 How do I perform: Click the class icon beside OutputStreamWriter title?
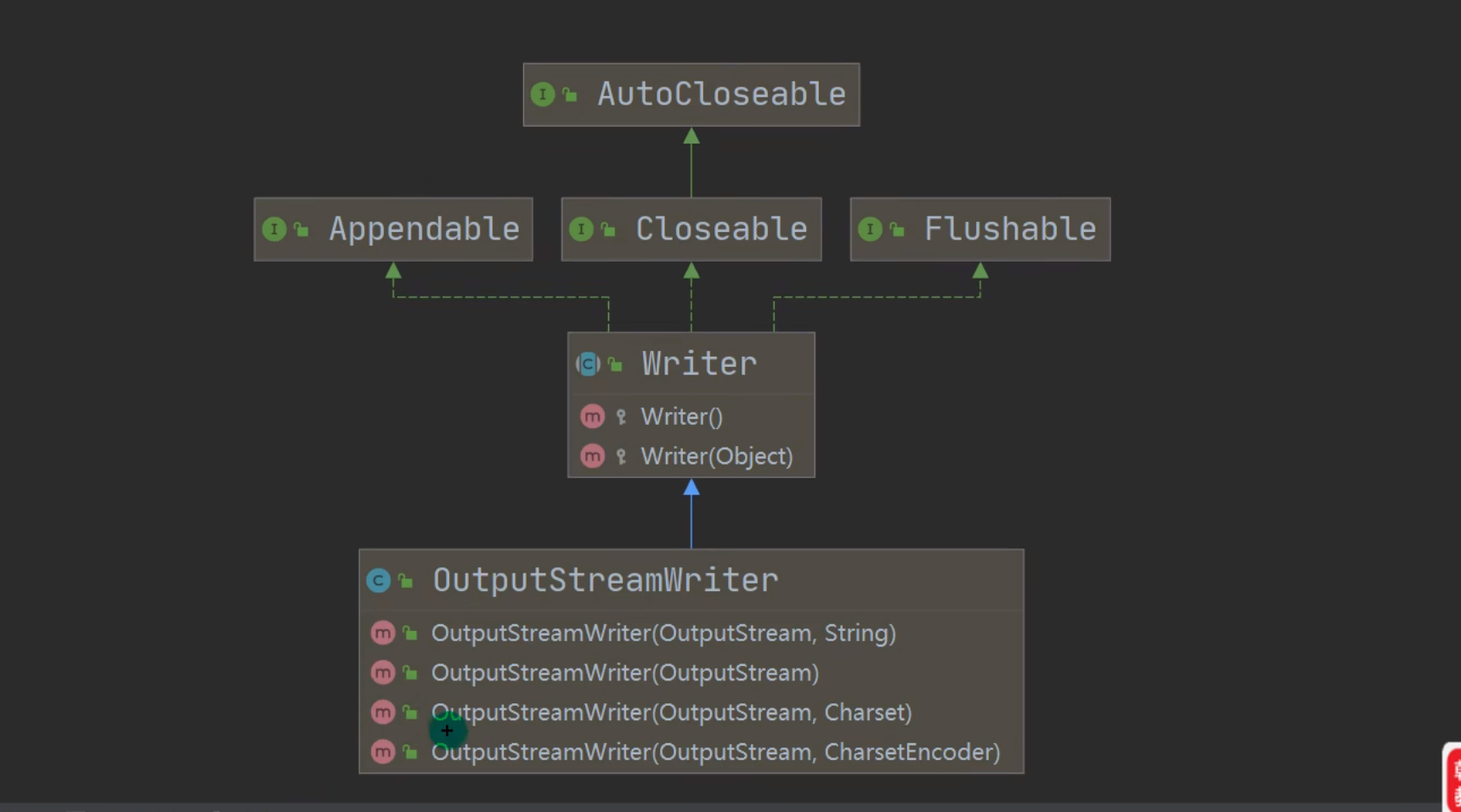[378, 580]
